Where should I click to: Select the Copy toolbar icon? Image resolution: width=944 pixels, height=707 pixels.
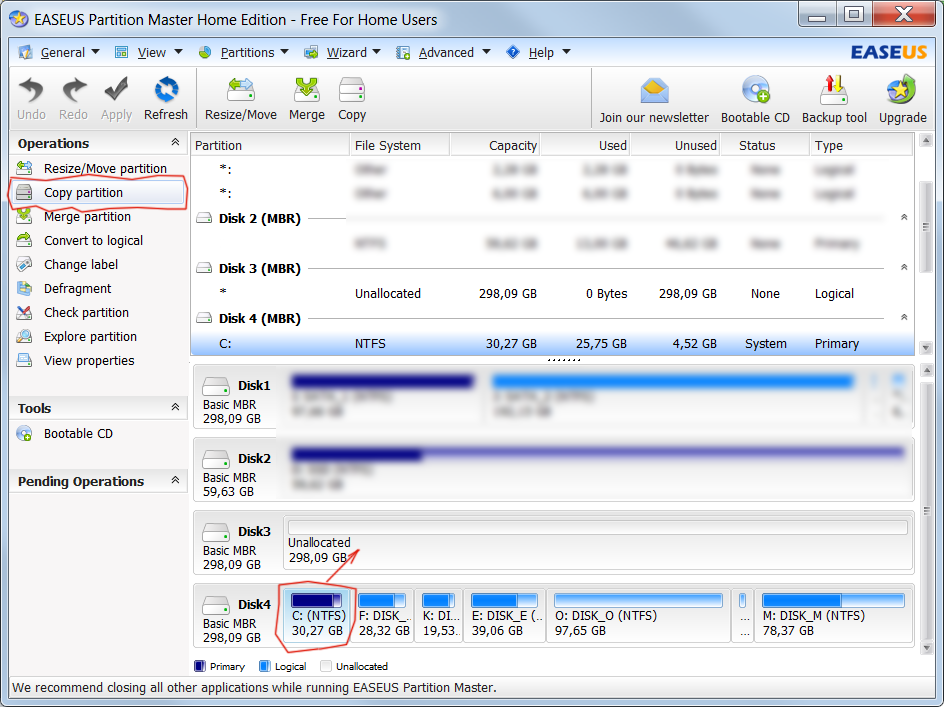[352, 90]
